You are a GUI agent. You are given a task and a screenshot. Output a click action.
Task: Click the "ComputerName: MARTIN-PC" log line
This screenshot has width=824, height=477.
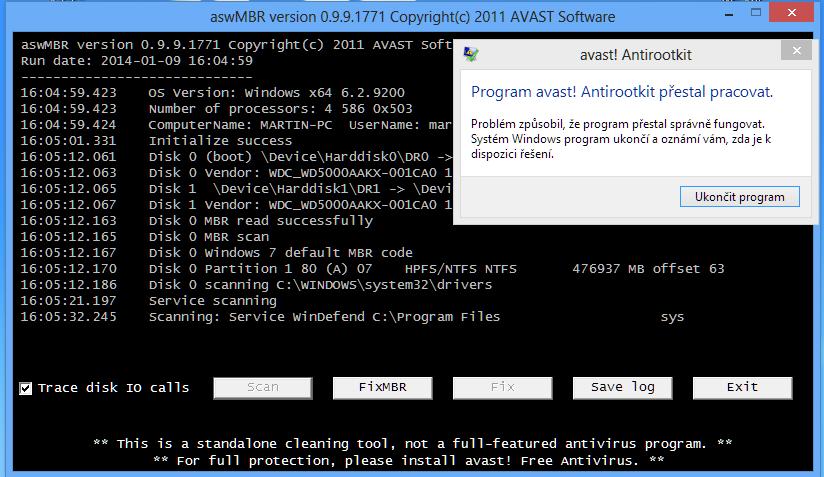pyautogui.click(x=236, y=125)
